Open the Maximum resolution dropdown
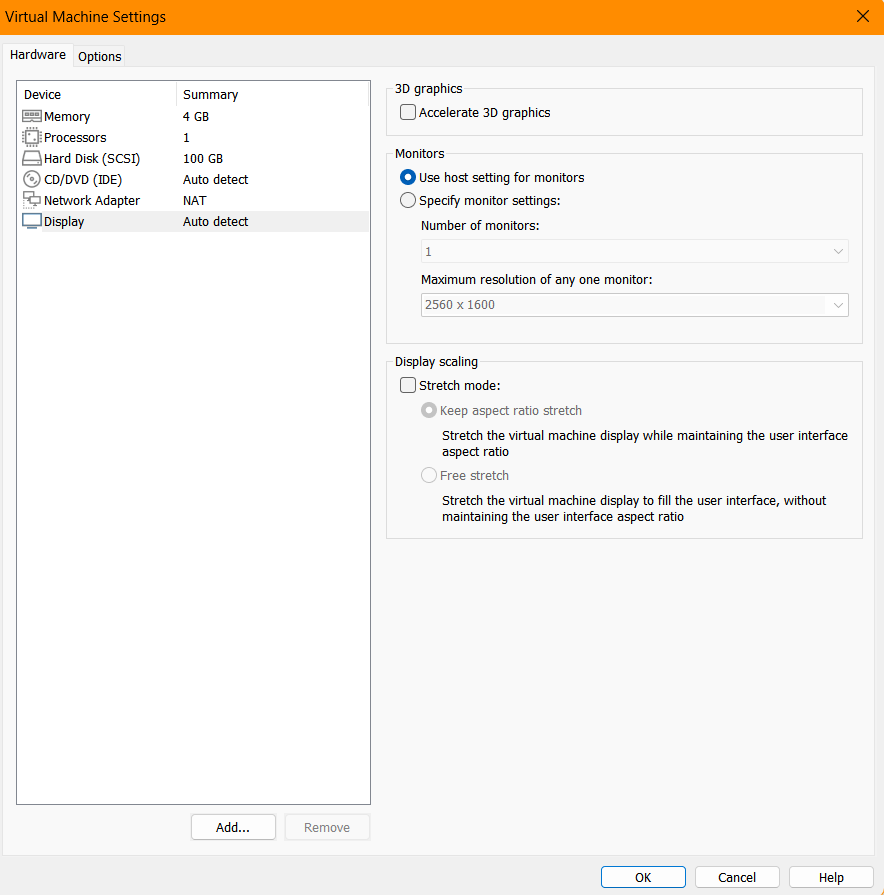 635,305
